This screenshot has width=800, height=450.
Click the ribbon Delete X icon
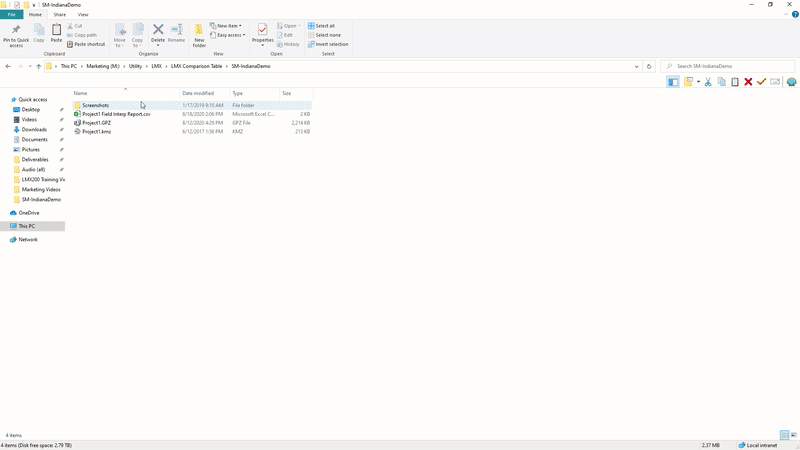point(158,30)
